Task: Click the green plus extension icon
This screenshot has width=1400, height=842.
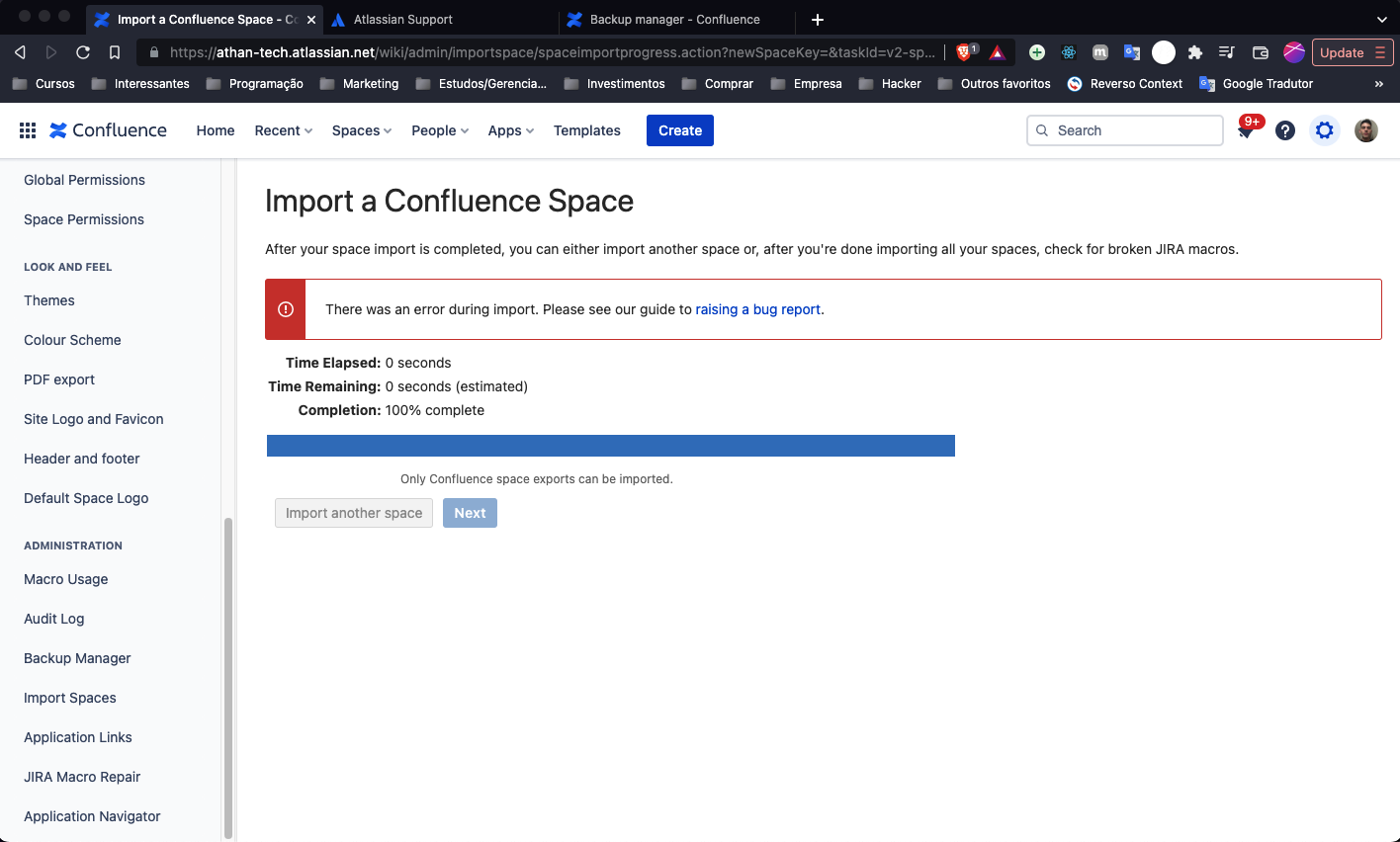Action: [1037, 52]
